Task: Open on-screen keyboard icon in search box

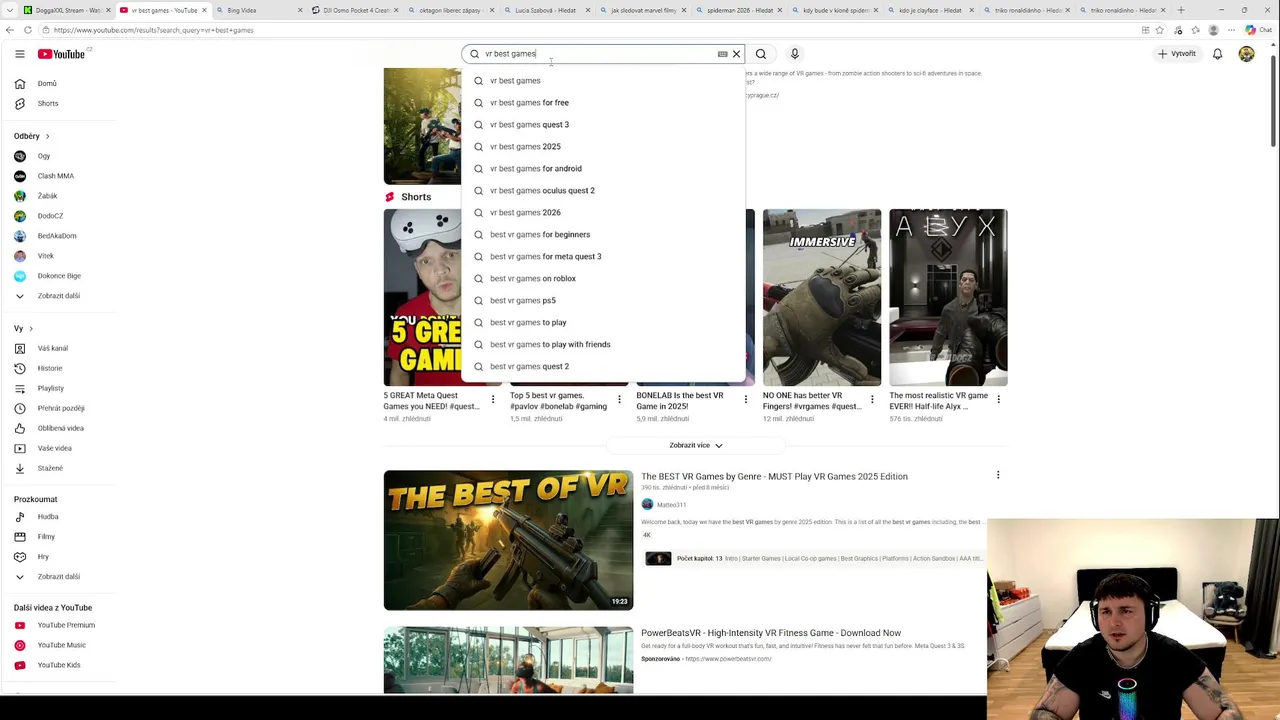Action: [x=722, y=54]
